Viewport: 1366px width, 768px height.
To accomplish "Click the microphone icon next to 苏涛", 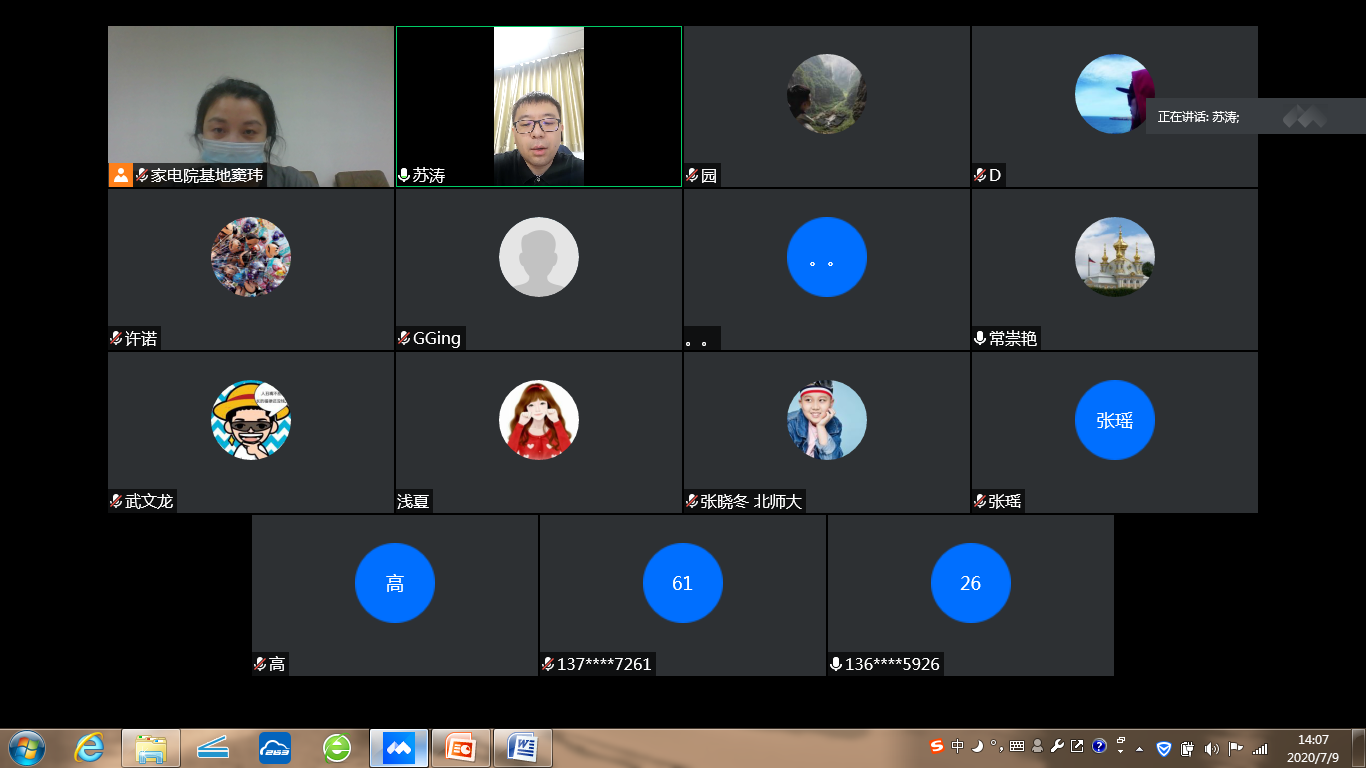I will [x=404, y=175].
